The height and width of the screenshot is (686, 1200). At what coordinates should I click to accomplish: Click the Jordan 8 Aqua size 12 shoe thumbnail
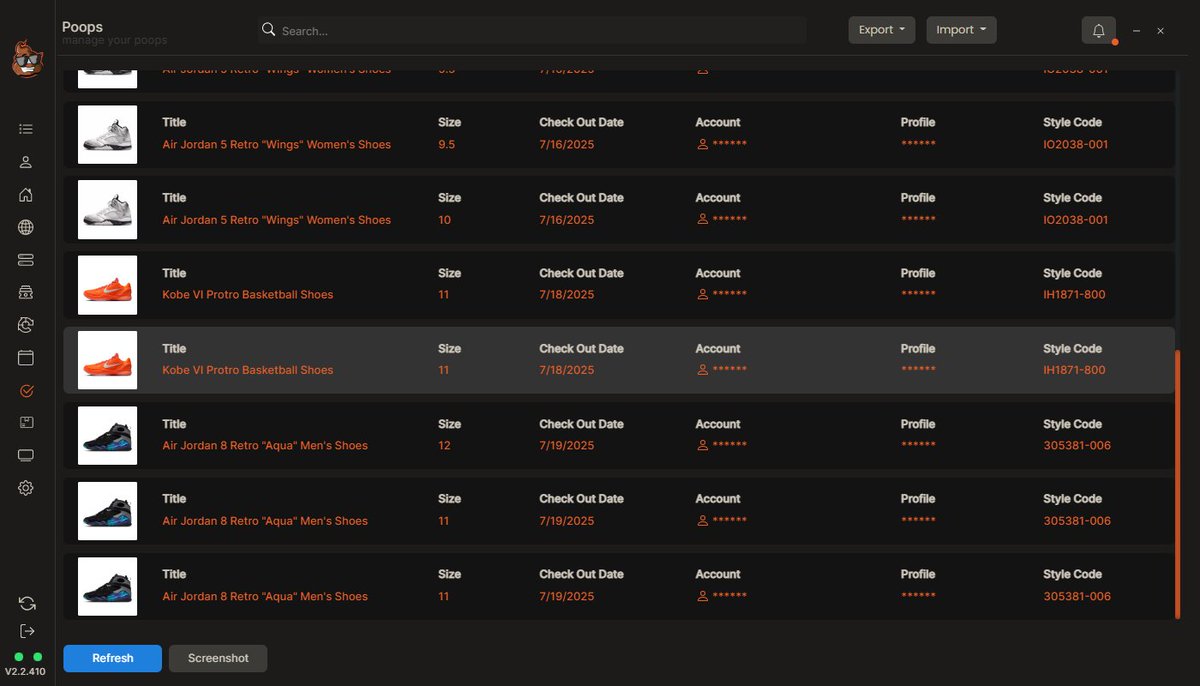[107, 435]
